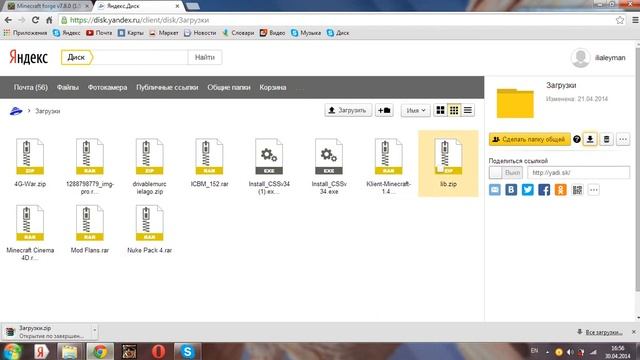The height and width of the screenshot is (360, 640).
Task: Select the Nuke Pack 4.rar file
Action: coord(149,229)
